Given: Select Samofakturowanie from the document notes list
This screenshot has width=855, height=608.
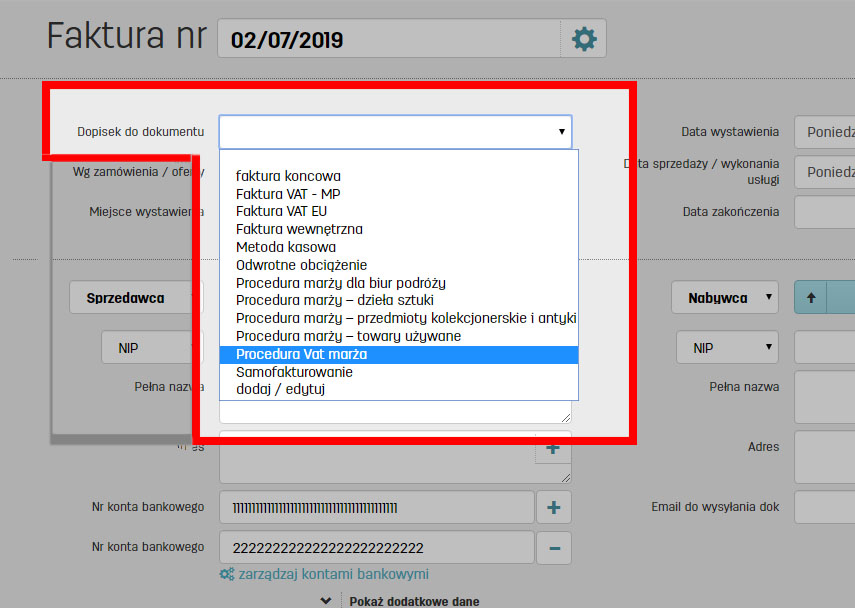Looking at the screenshot, I should pyautogui.click(x=295, y=372).
